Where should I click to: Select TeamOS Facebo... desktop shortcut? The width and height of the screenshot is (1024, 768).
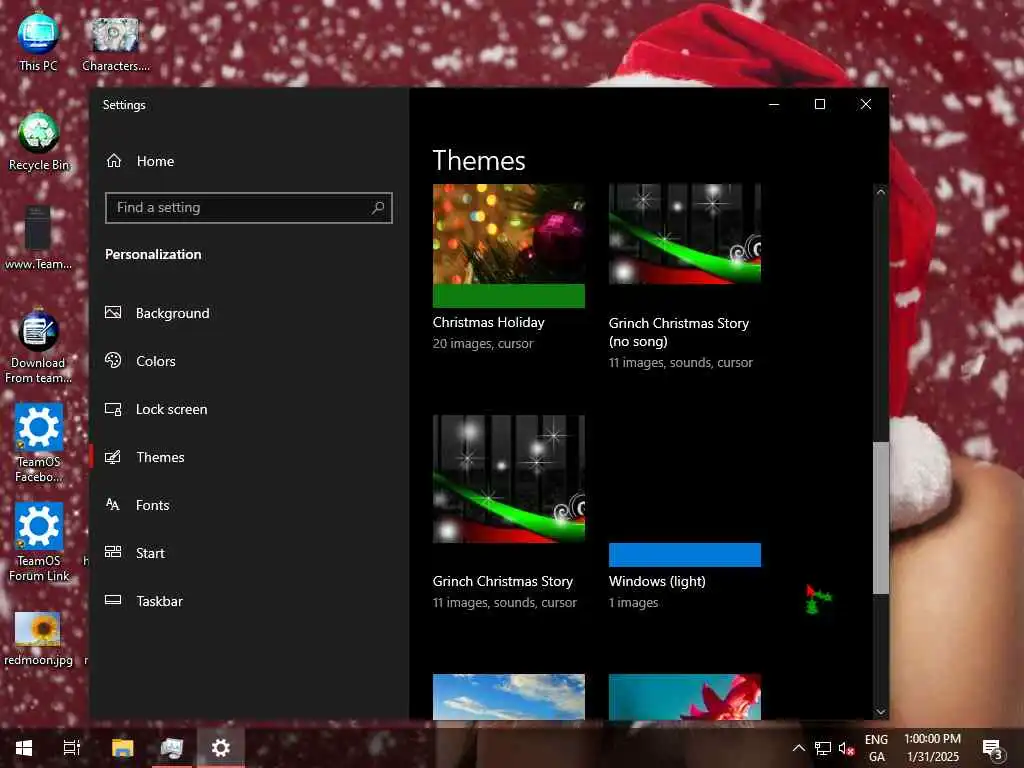coord(39,443)
